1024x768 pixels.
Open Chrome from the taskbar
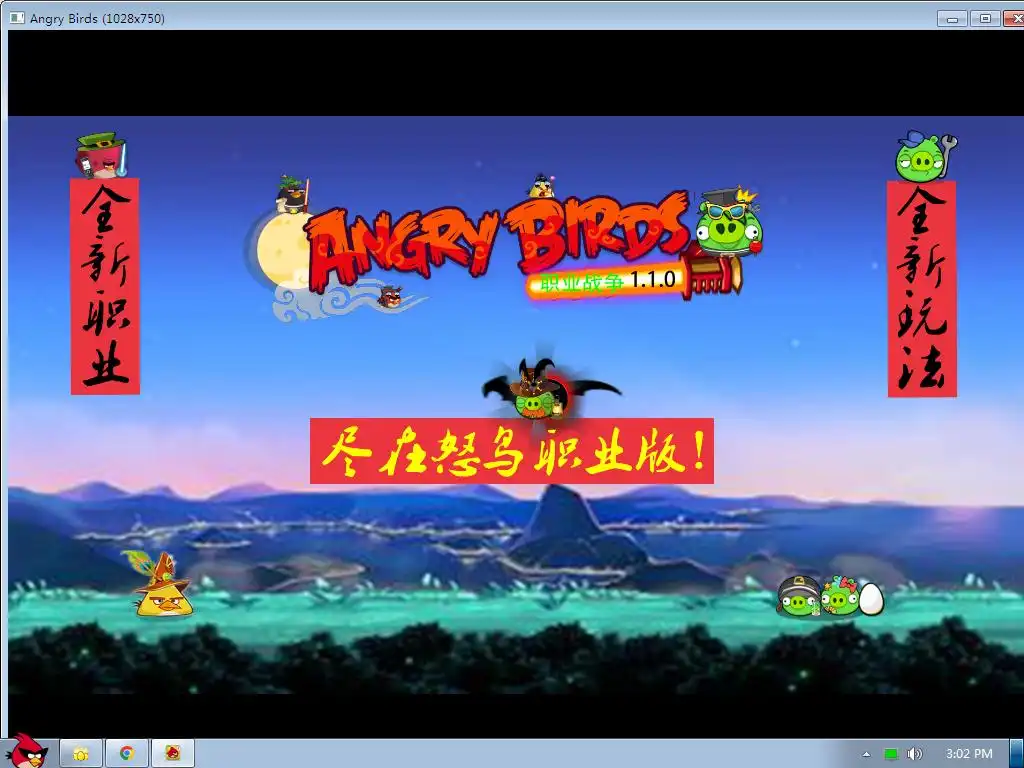pos(127,754)
